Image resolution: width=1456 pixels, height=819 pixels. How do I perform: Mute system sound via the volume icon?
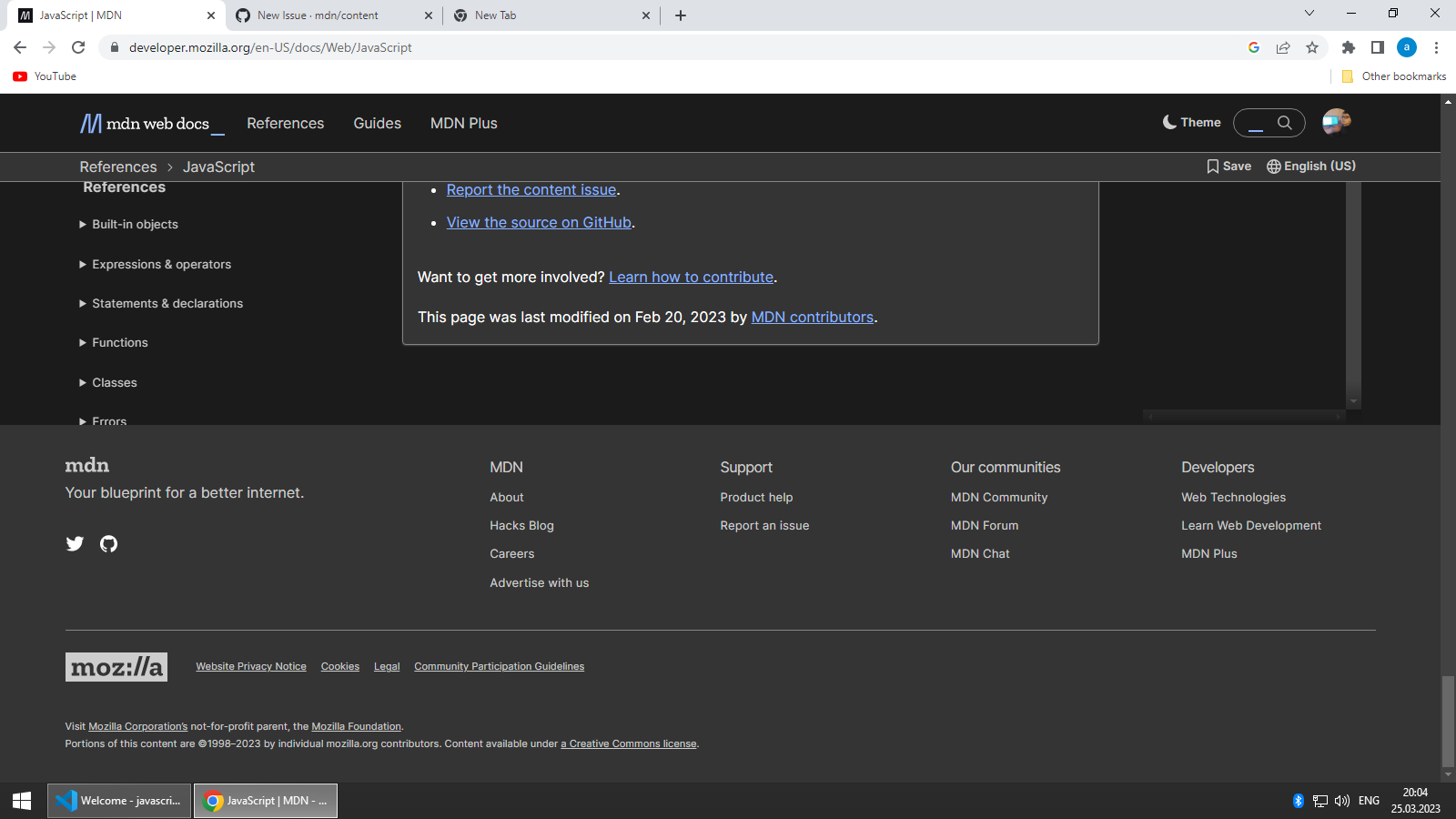(1342, 801)
